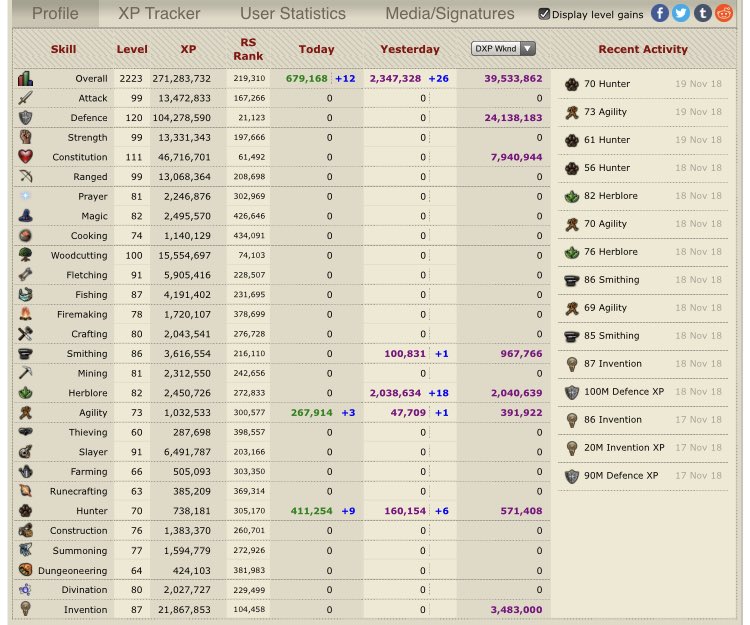Open the Overall skill row link

coord(91,78)
